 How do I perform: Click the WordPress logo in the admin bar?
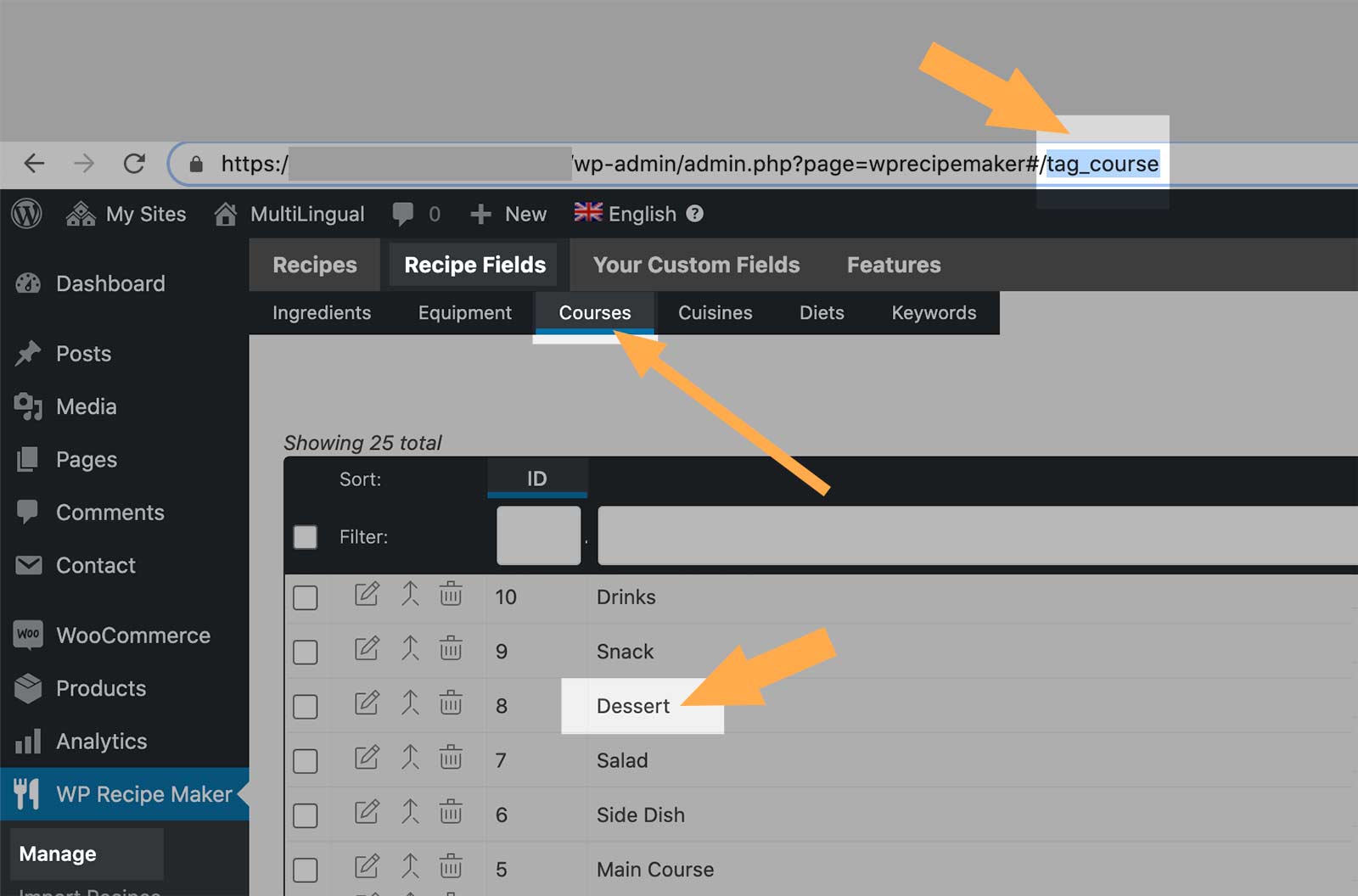26,214
